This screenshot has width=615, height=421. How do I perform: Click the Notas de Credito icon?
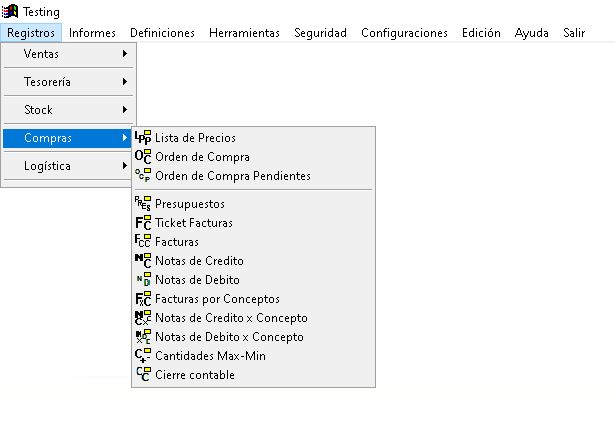(142, 261)
